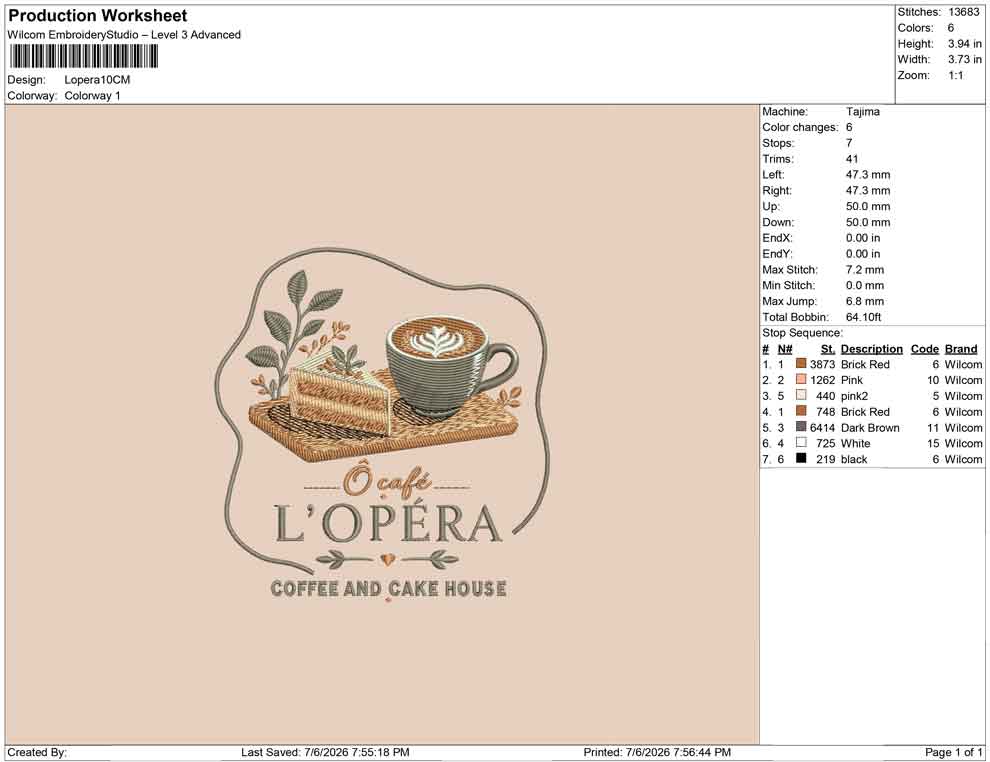Click the Stops value 7
The image size is (990, 762).
point(849,143)
